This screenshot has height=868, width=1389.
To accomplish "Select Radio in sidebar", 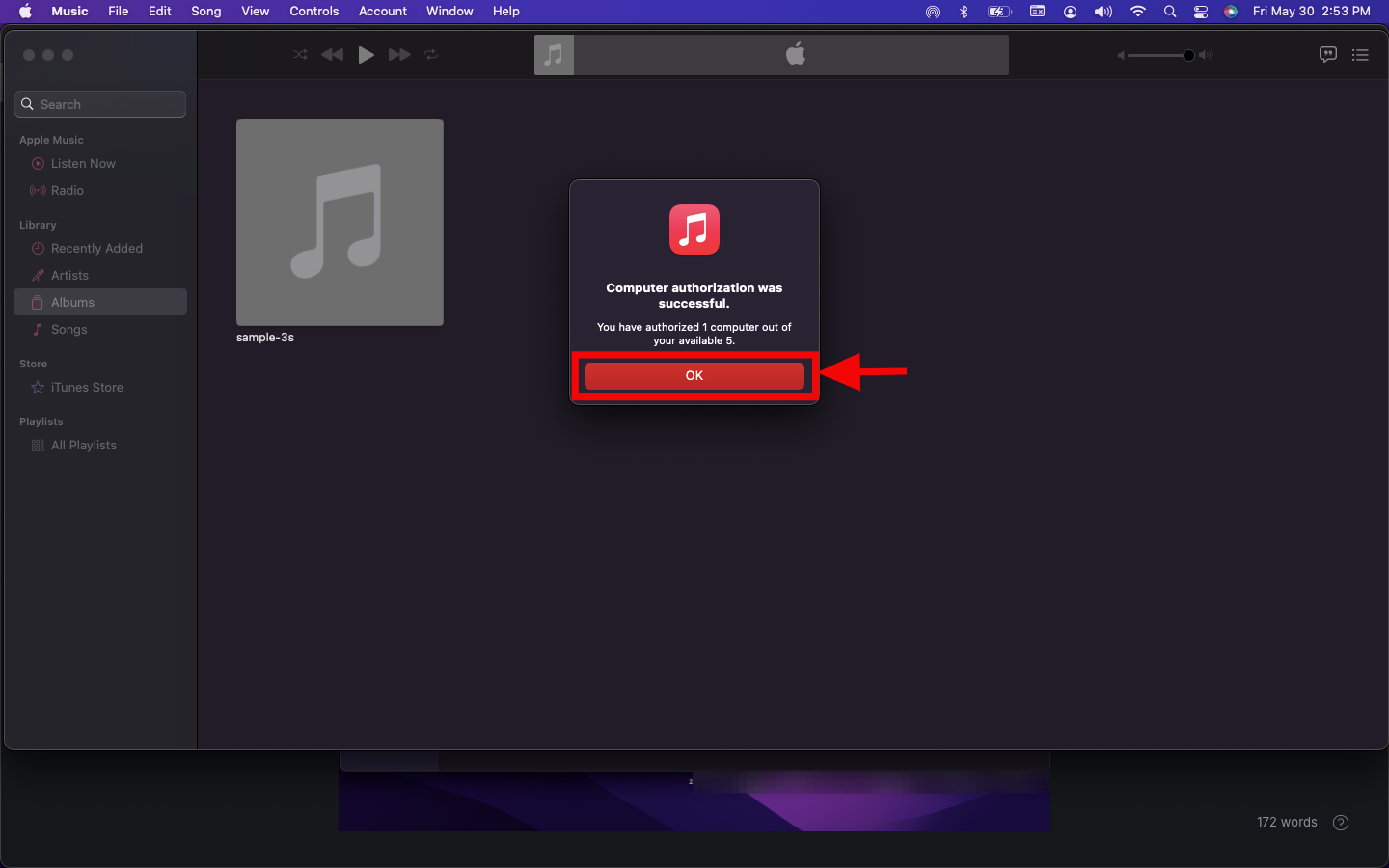I will coord(68,191).
